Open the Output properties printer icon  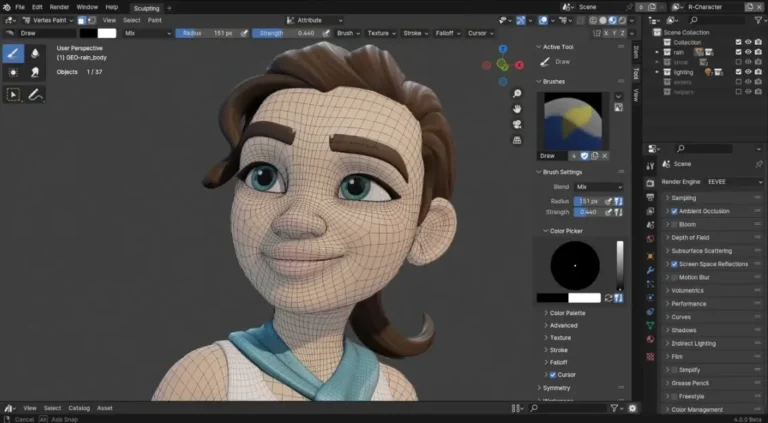click(x=650, y=197)
